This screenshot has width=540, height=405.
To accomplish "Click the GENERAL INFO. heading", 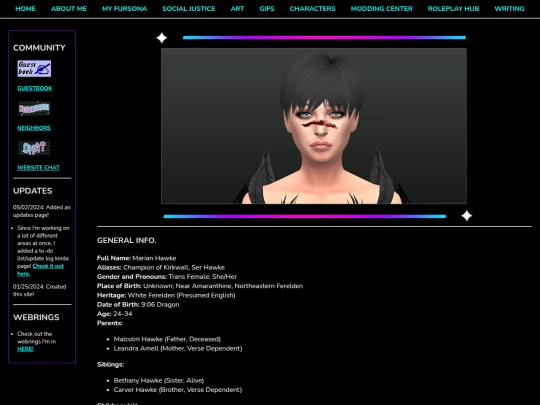I will pos(126,240).
